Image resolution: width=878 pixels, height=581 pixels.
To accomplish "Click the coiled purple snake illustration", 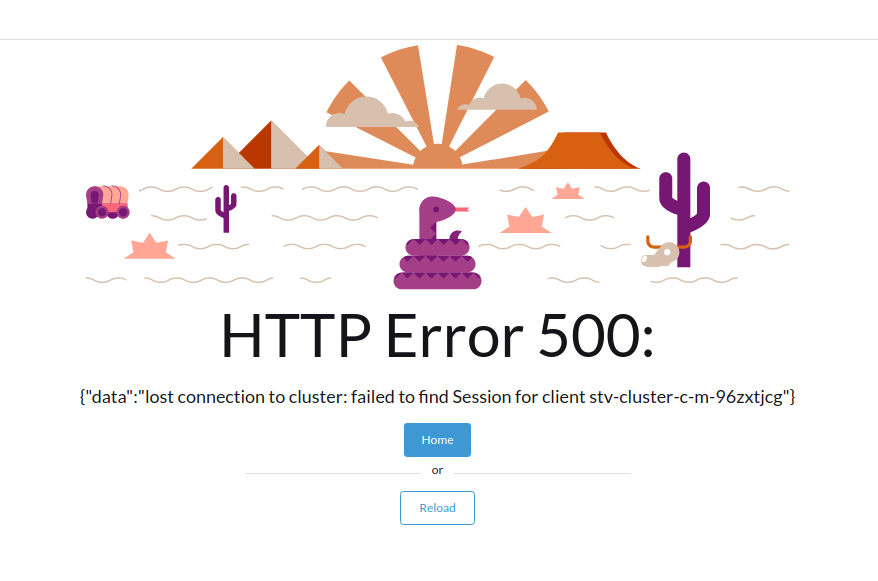I will coord(437,243).
